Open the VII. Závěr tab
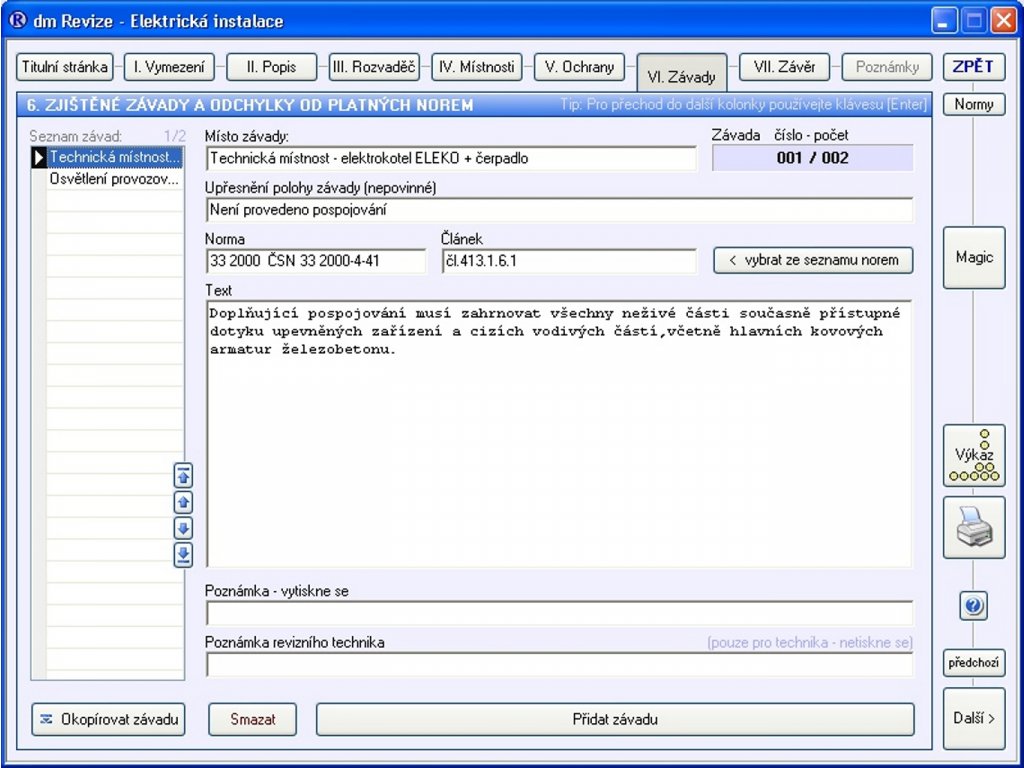The image size is (1024, 768). (x=784, y=67)
